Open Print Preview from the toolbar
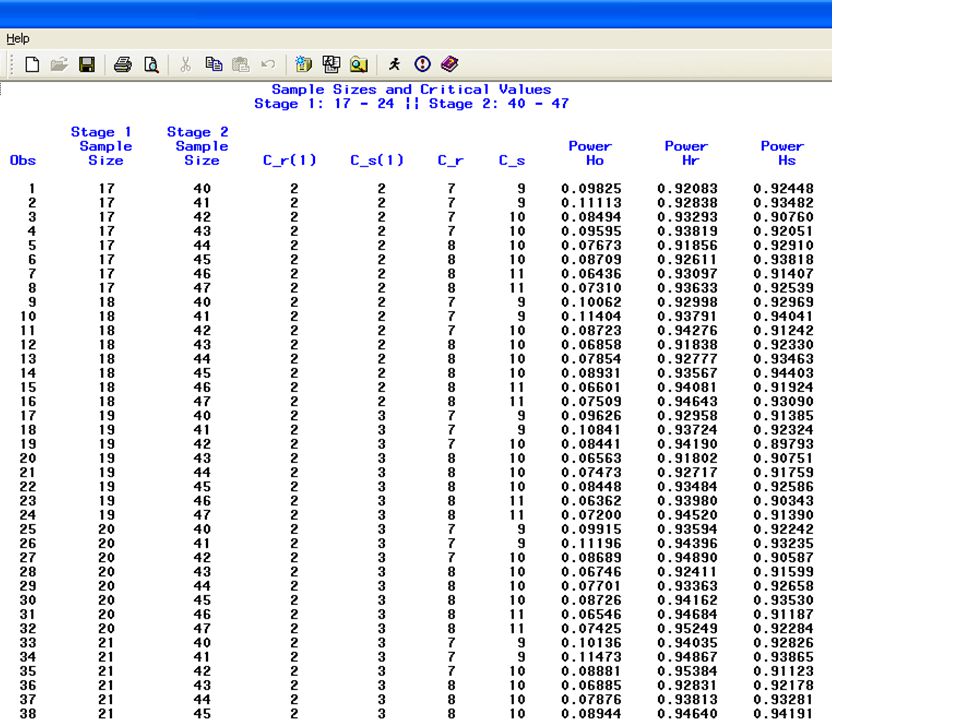 click(x=151, y=64)
